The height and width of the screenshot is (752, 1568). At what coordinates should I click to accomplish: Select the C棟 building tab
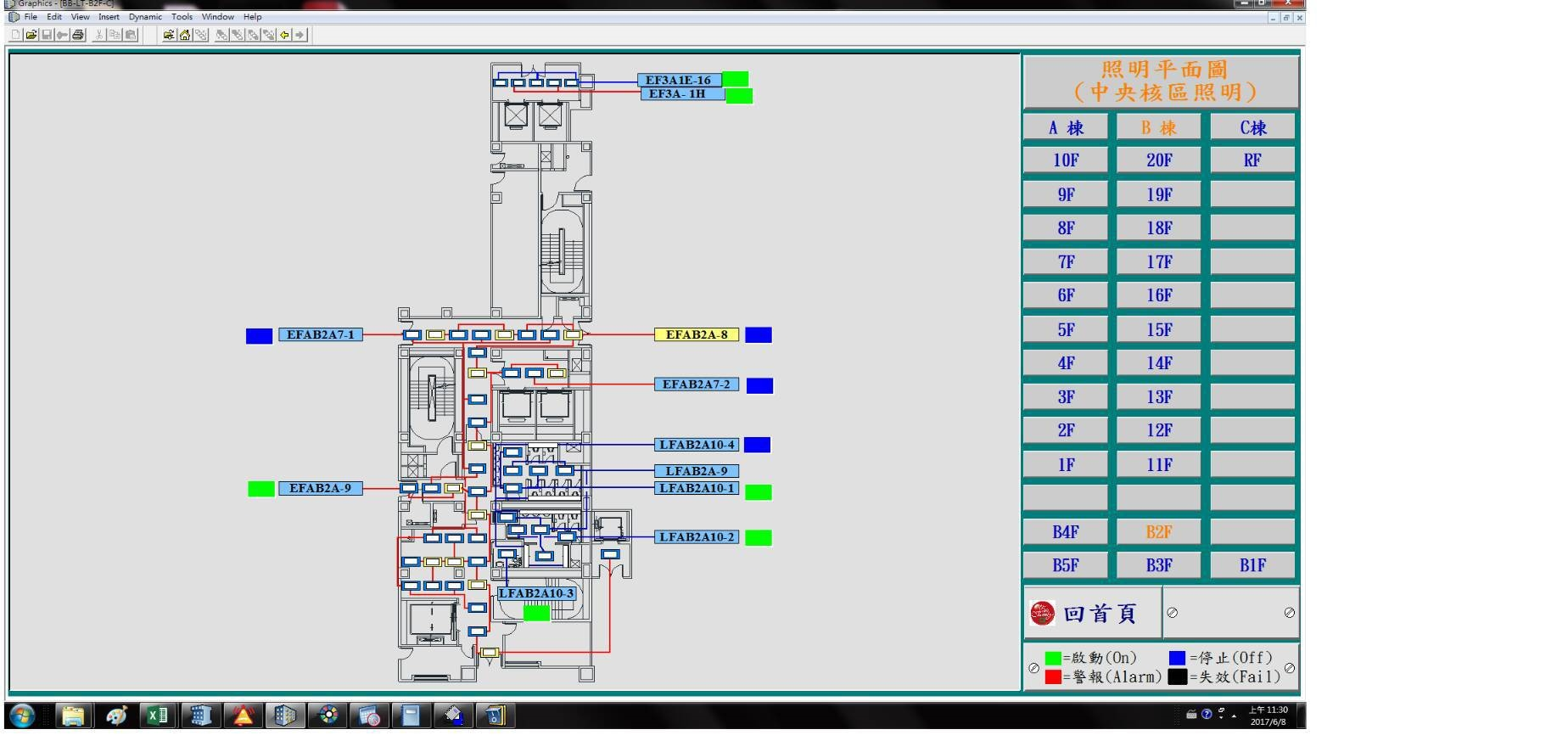[x=1252, y=128]
